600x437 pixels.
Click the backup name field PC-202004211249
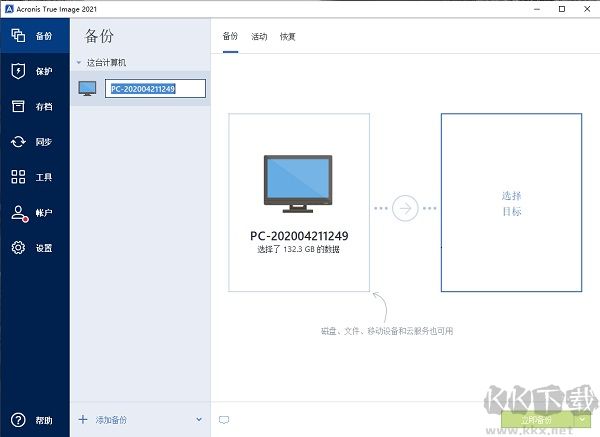(x=155, y=89)
